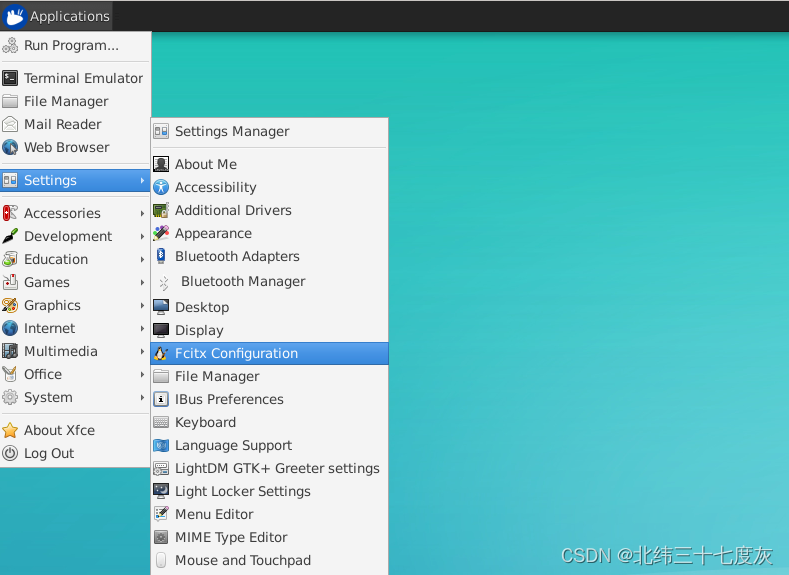Expand the Settings submenu arrow

tap(142, 180)
